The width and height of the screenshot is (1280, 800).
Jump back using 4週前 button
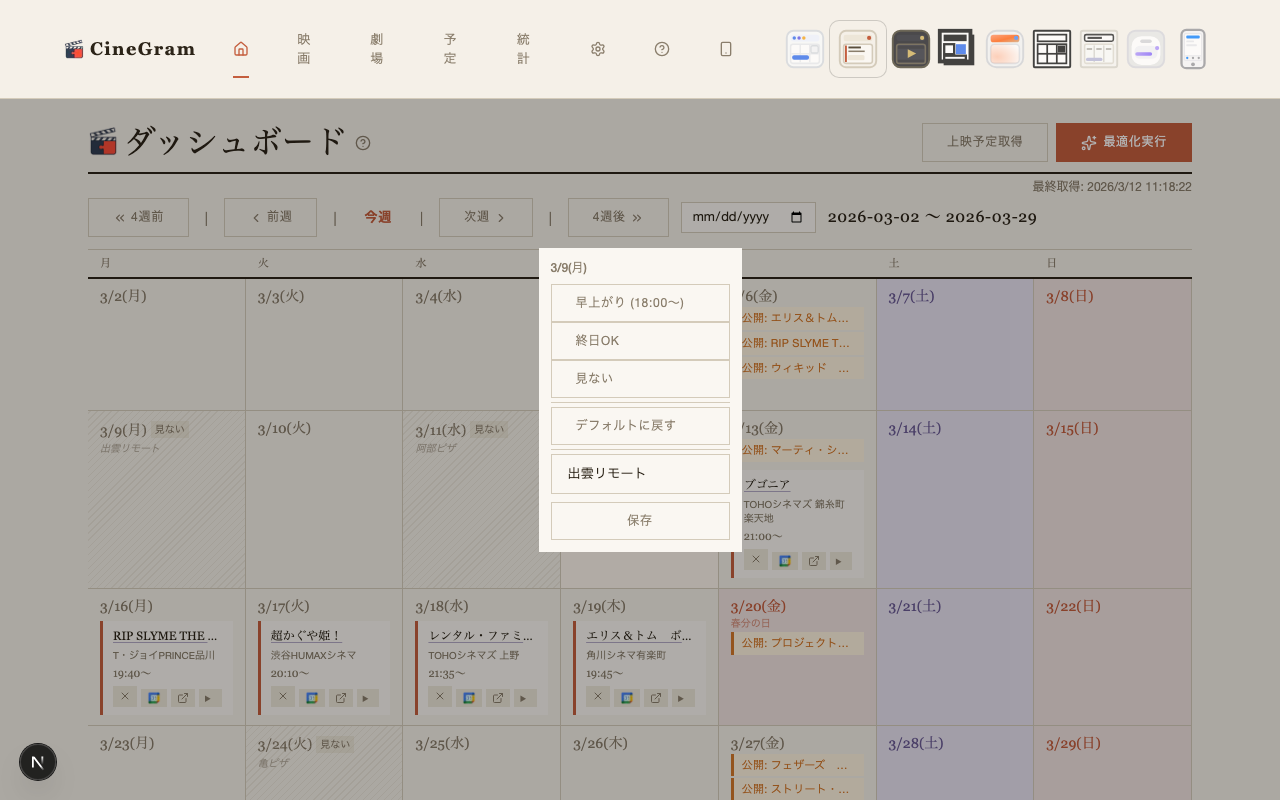tap(138, 217)
